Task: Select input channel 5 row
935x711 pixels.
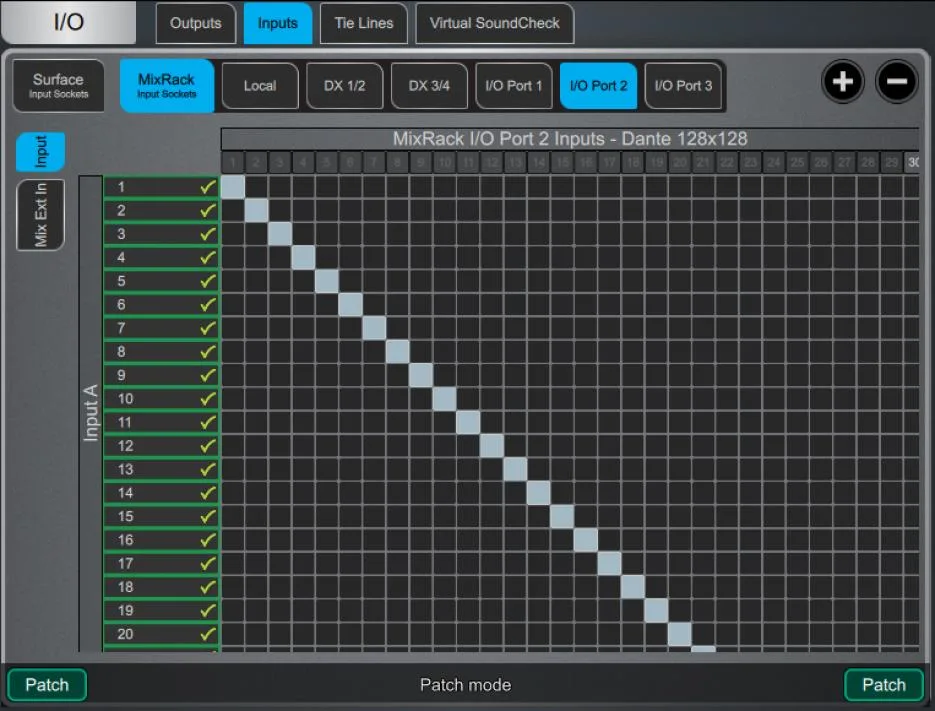Action: tap(162, 281)
